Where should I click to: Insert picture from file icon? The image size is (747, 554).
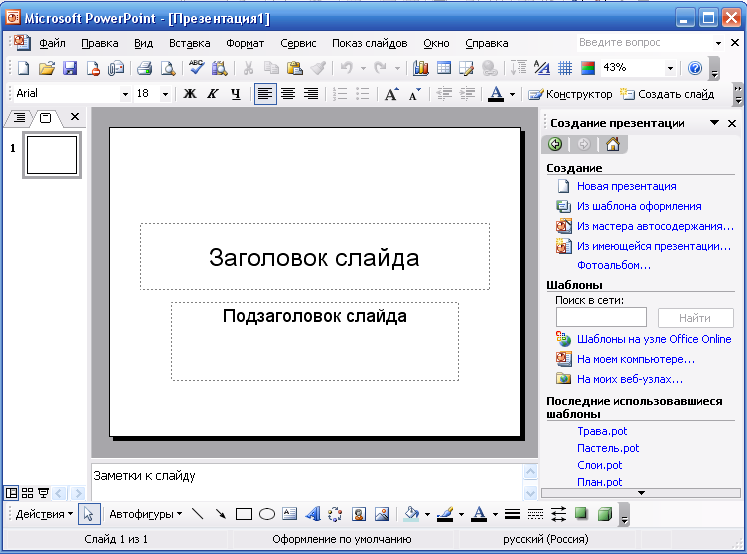pos(382,514)
